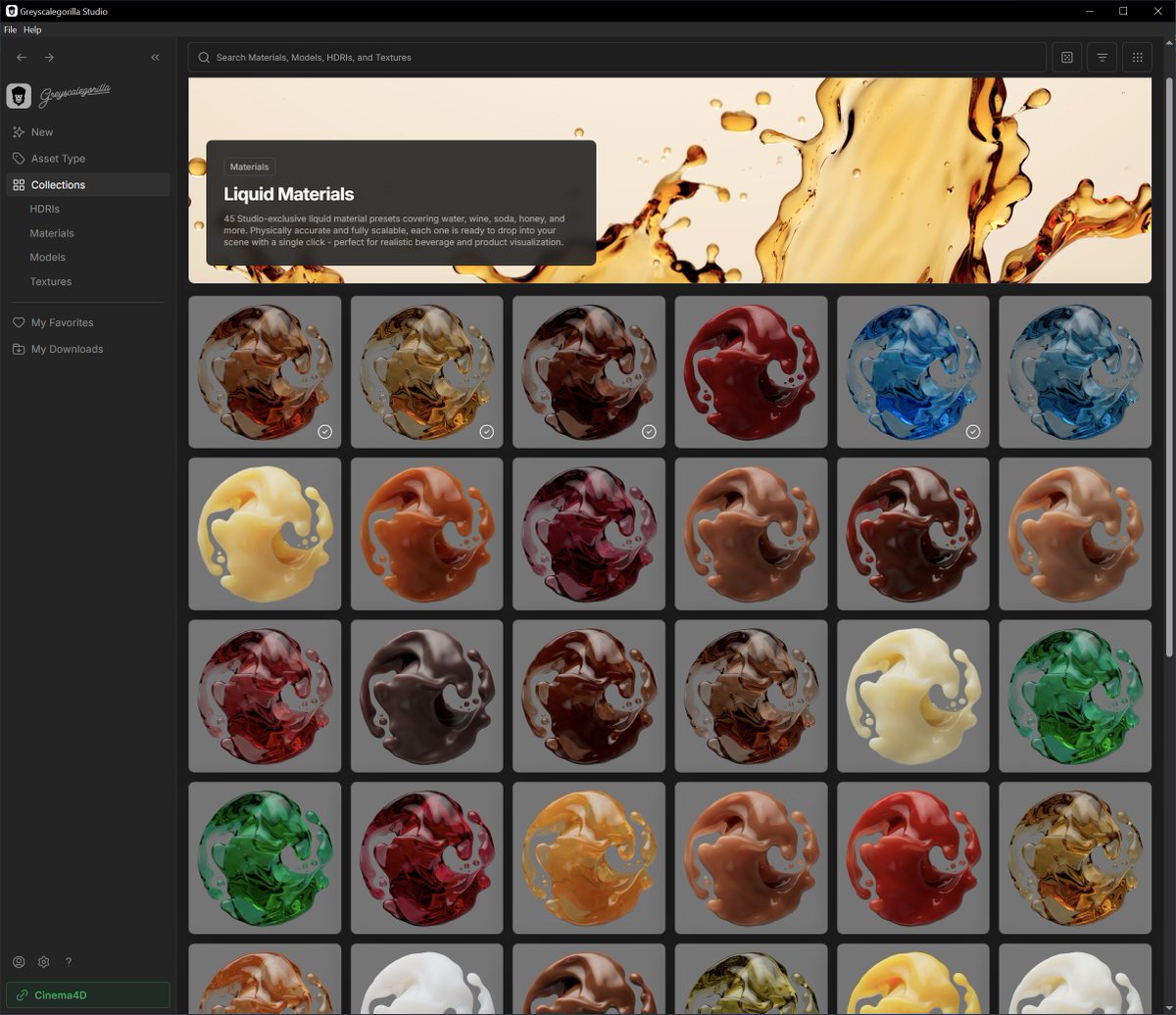Click the download folder icon beside My Downloads
1176x1015 pixels.
click(19, 349)
